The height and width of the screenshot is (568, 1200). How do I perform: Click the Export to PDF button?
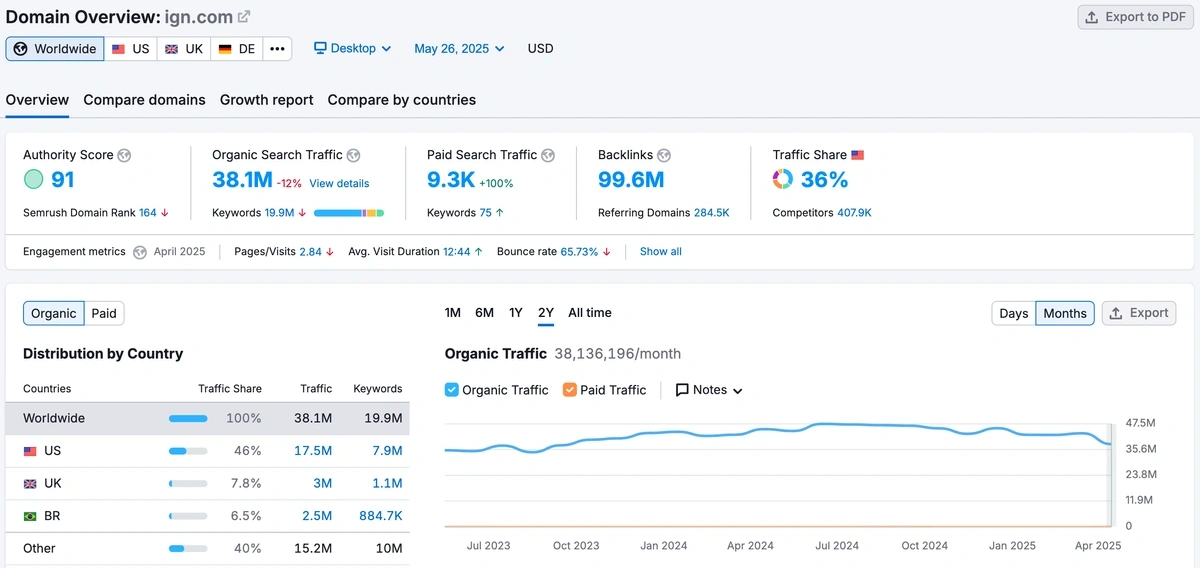coord(1134,17)
